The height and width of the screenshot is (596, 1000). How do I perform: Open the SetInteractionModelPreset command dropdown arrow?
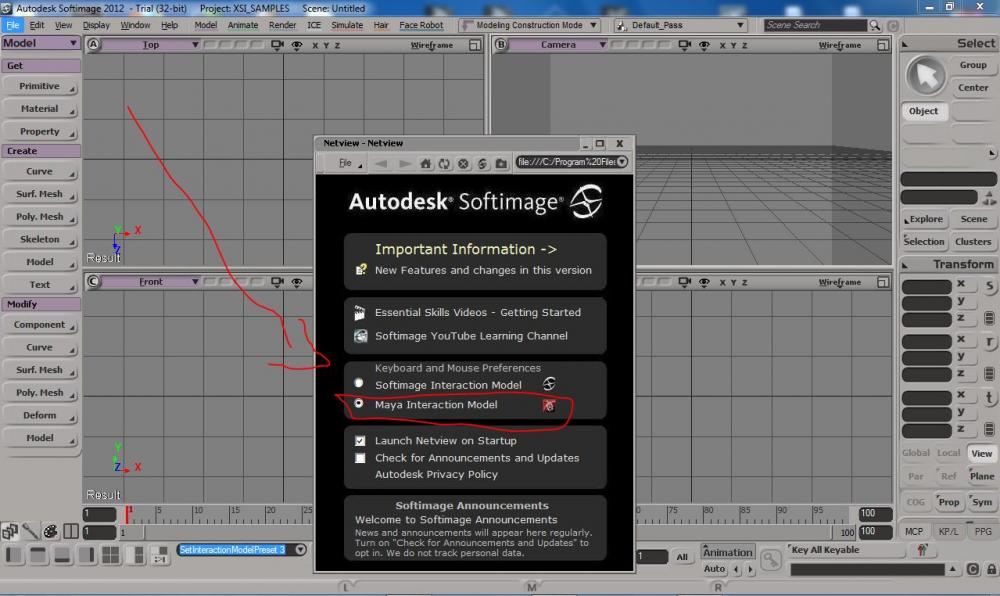[x=300, y=549]
